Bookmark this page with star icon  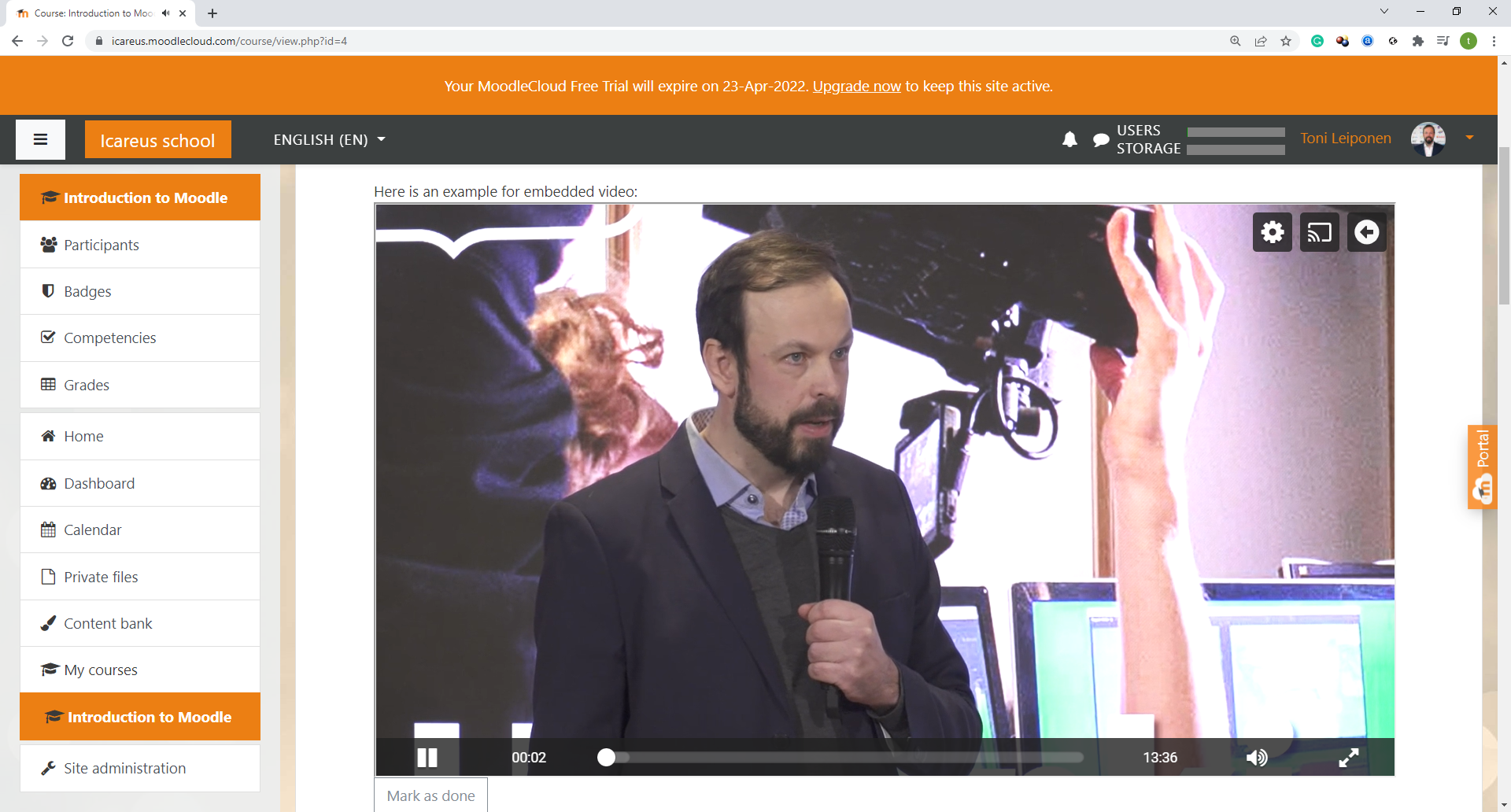(x=1286, y=41)
